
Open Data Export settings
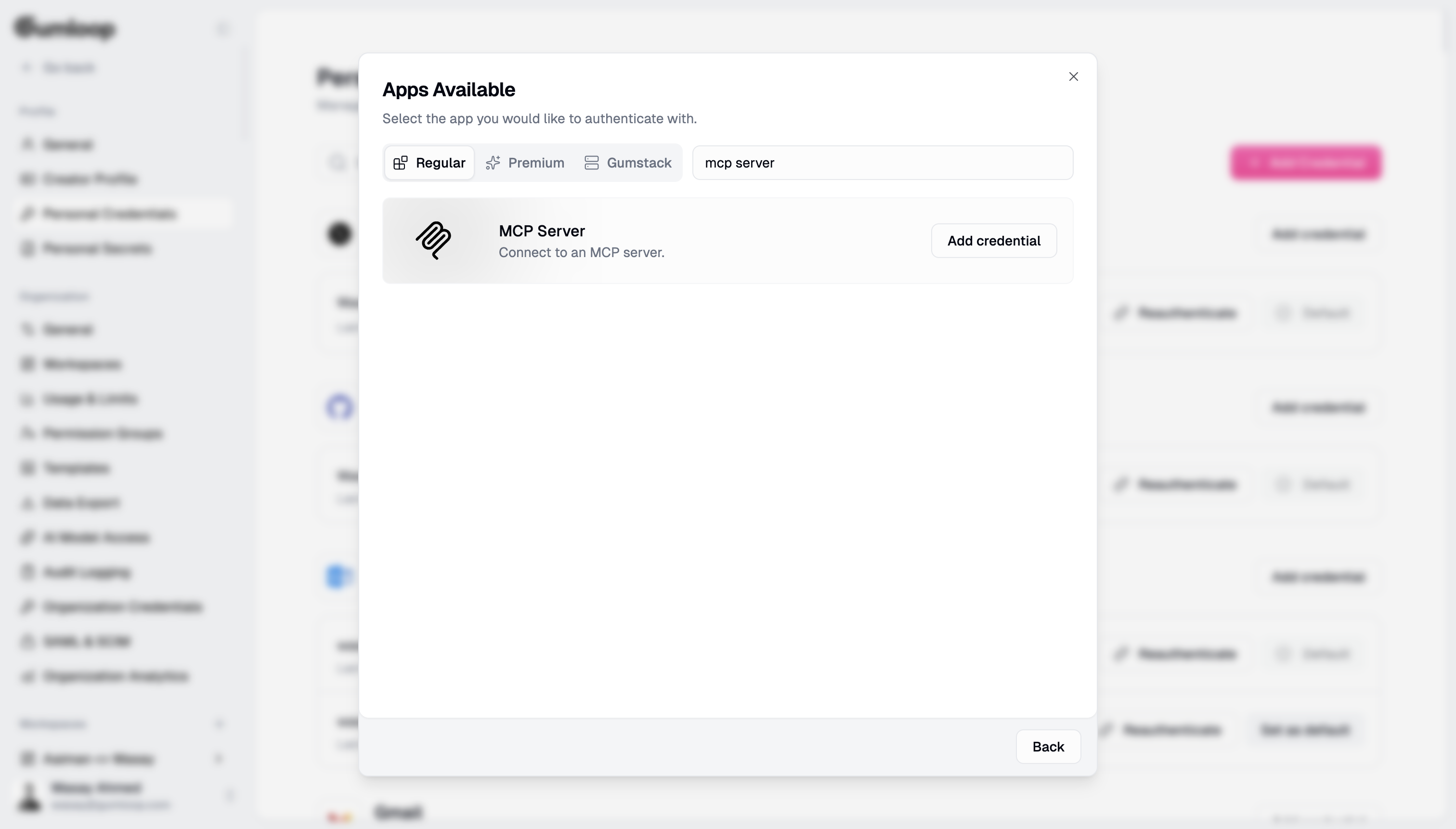(82, 503)
